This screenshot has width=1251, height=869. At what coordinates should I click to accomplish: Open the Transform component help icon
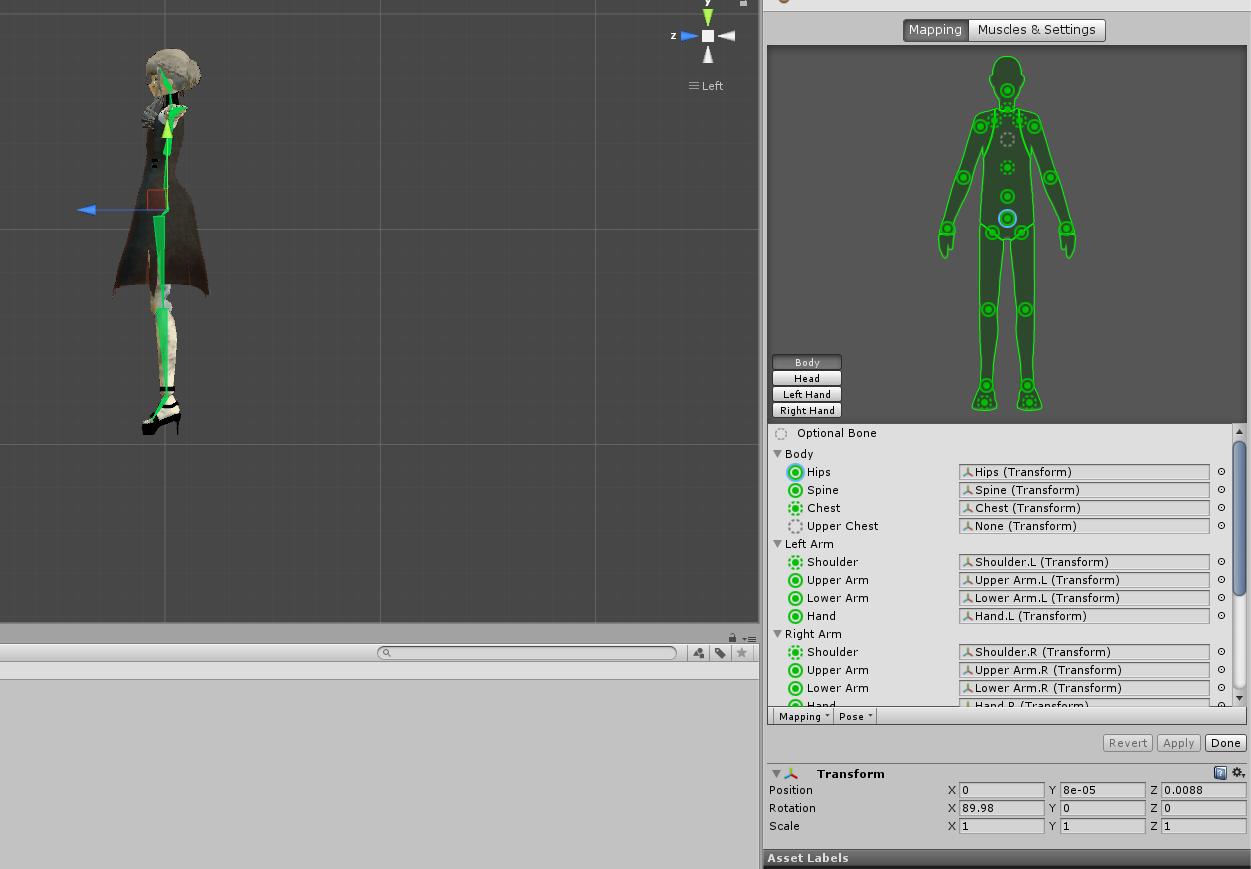click(x=1220, y=773)
